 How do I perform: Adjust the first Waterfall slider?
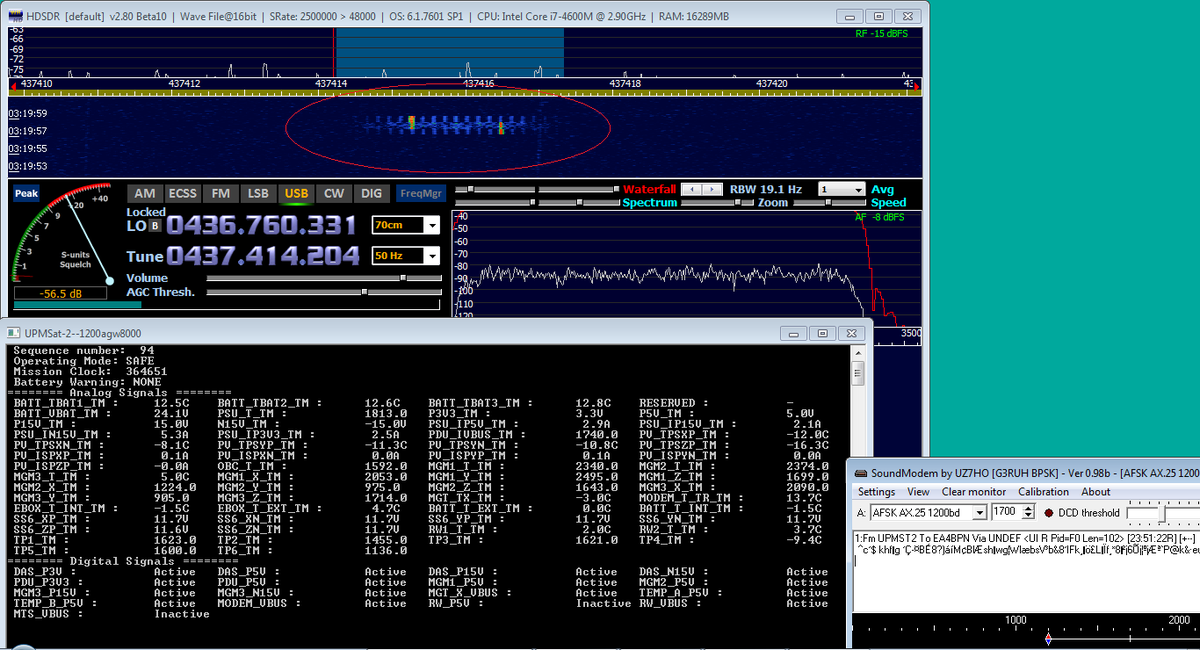pos(494,189)
